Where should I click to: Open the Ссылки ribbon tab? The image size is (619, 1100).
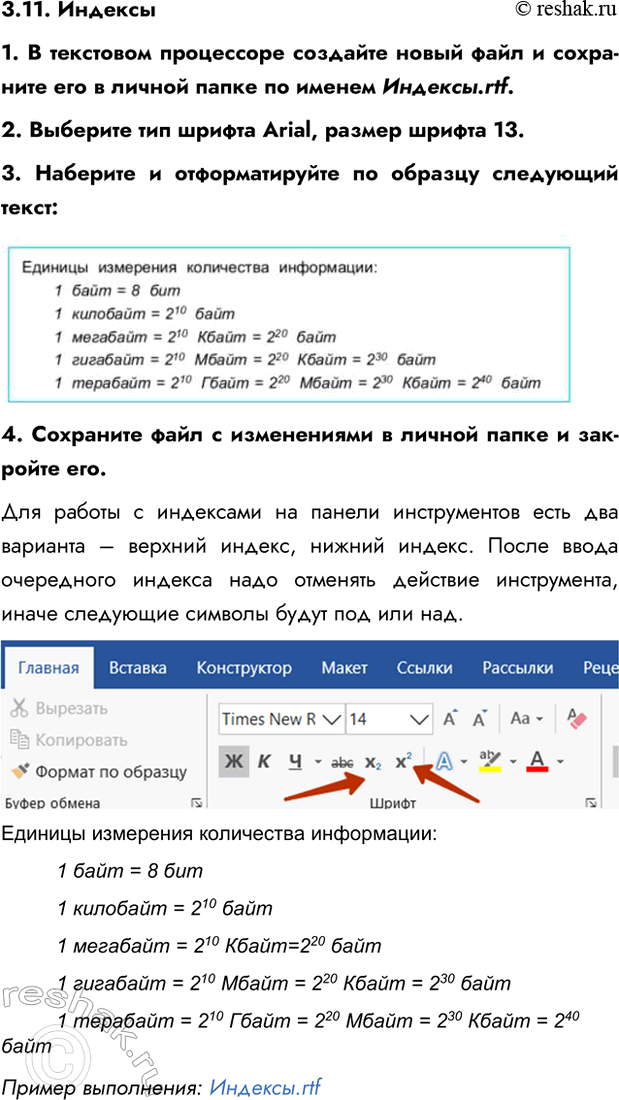pos(424,667)
